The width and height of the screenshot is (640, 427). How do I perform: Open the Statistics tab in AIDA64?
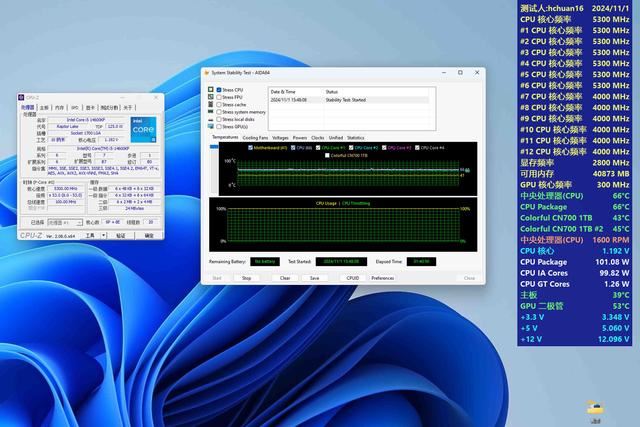(356, 137)
